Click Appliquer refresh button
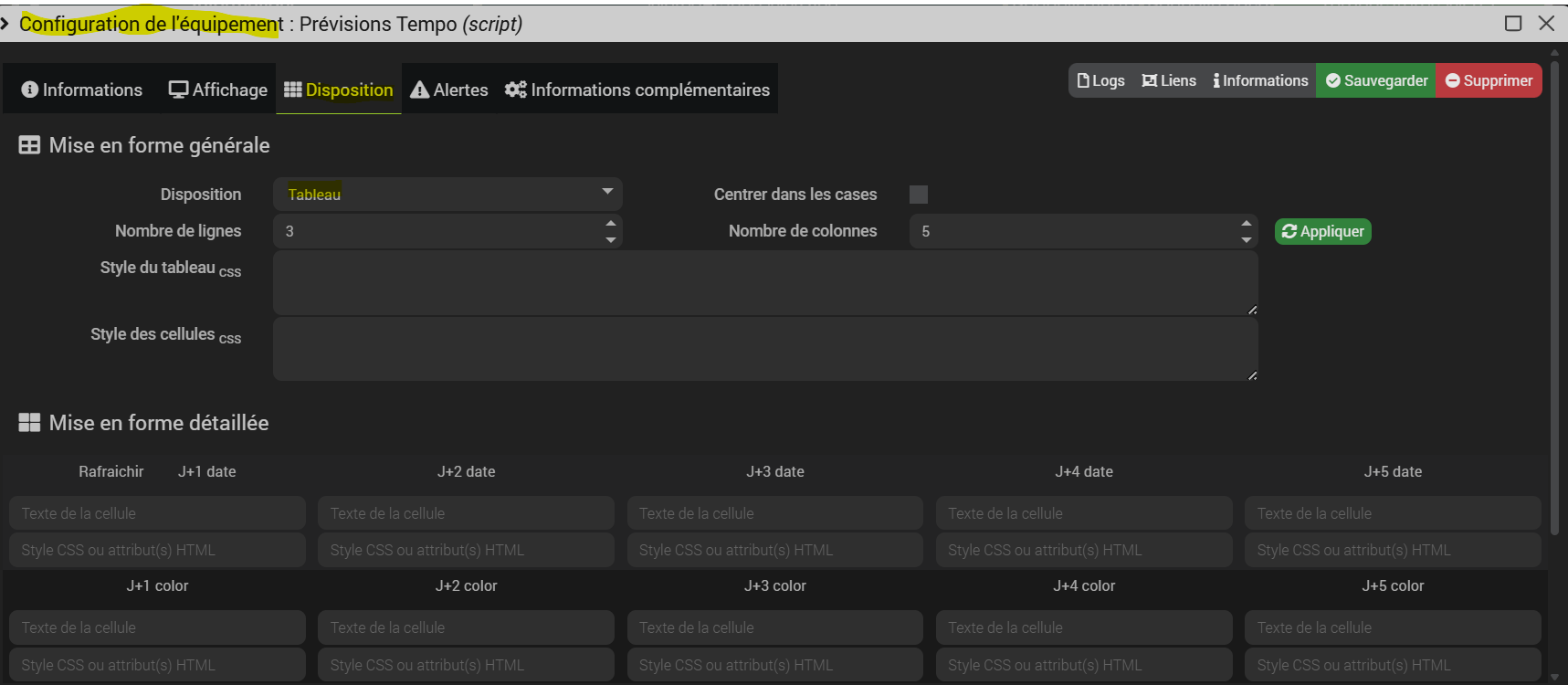This screenshot has width=1568, height=685. coord(1322,231)
